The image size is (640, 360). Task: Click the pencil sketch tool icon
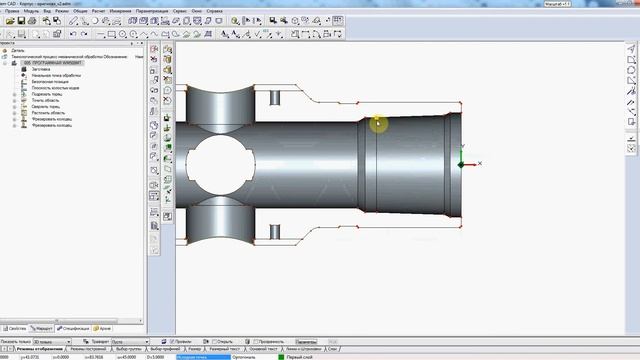coord(73,21)
